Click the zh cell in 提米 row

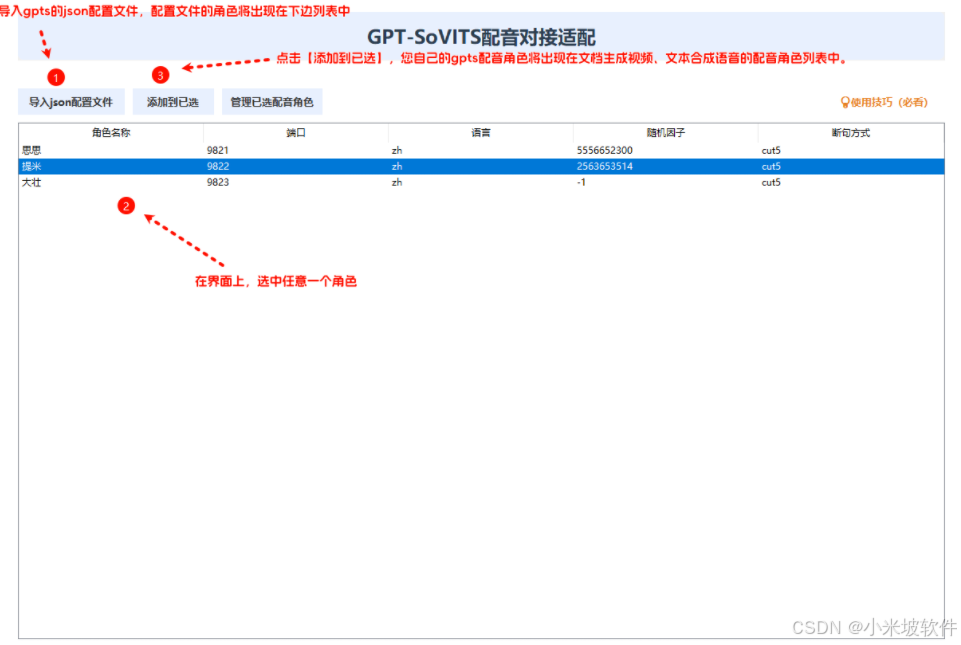tap(397, 166)
